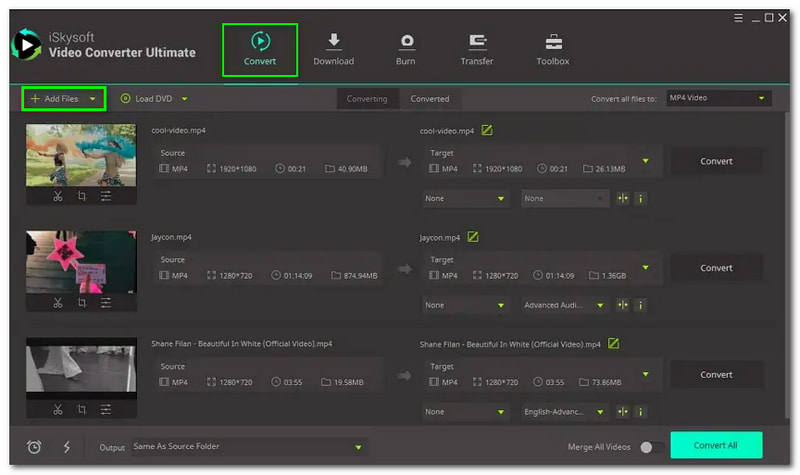This screenshot has height=475, width=800.
Task: Open the Burn tab
Action: 406,49
